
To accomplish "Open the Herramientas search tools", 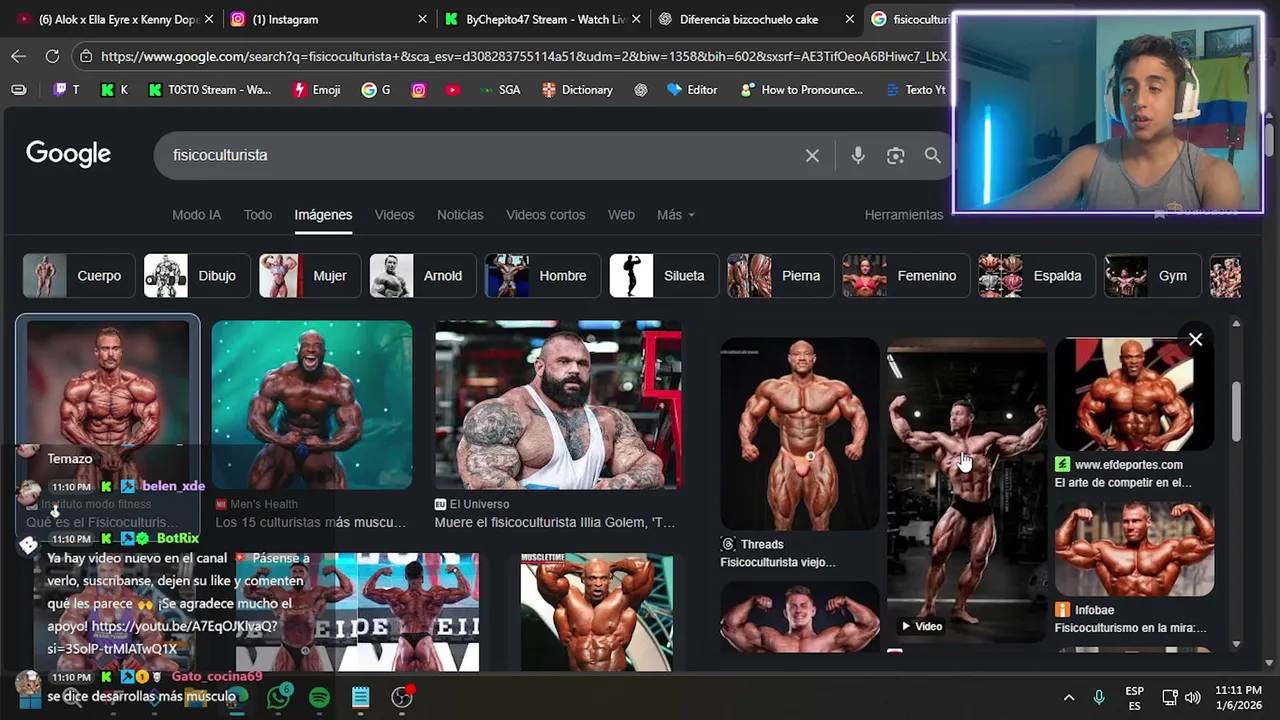I will [x=903, y=215].
